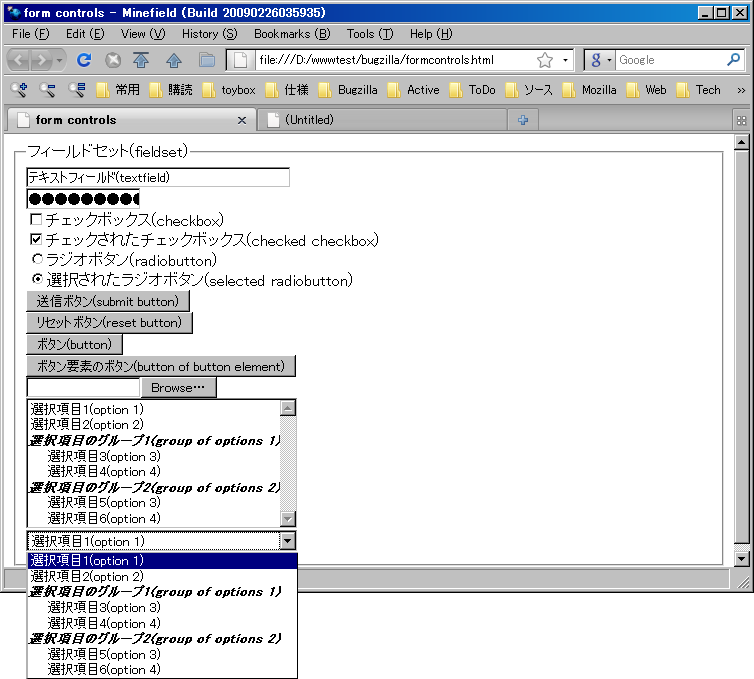This screenshot has width=754, height=679.
Task: Click the folder icon in navigation toolbar
Action: pos(207,60)
